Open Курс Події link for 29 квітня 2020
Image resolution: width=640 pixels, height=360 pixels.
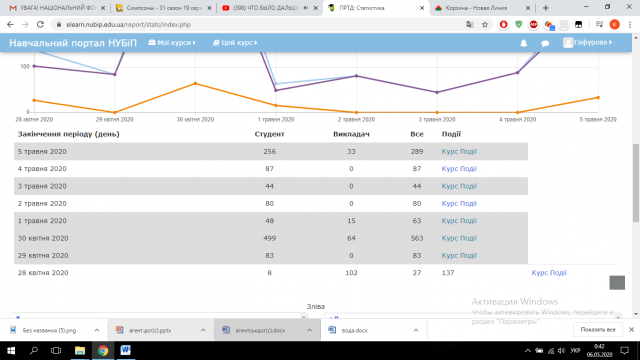[x=459, y=256]
